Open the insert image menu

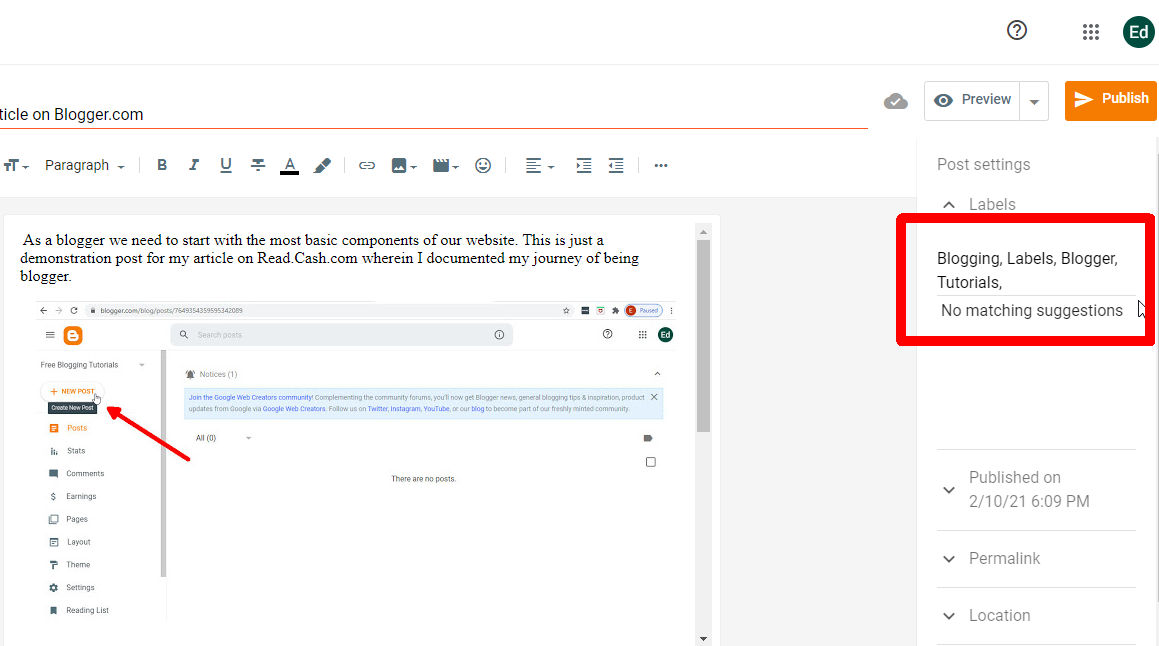[x=404, y=166]
